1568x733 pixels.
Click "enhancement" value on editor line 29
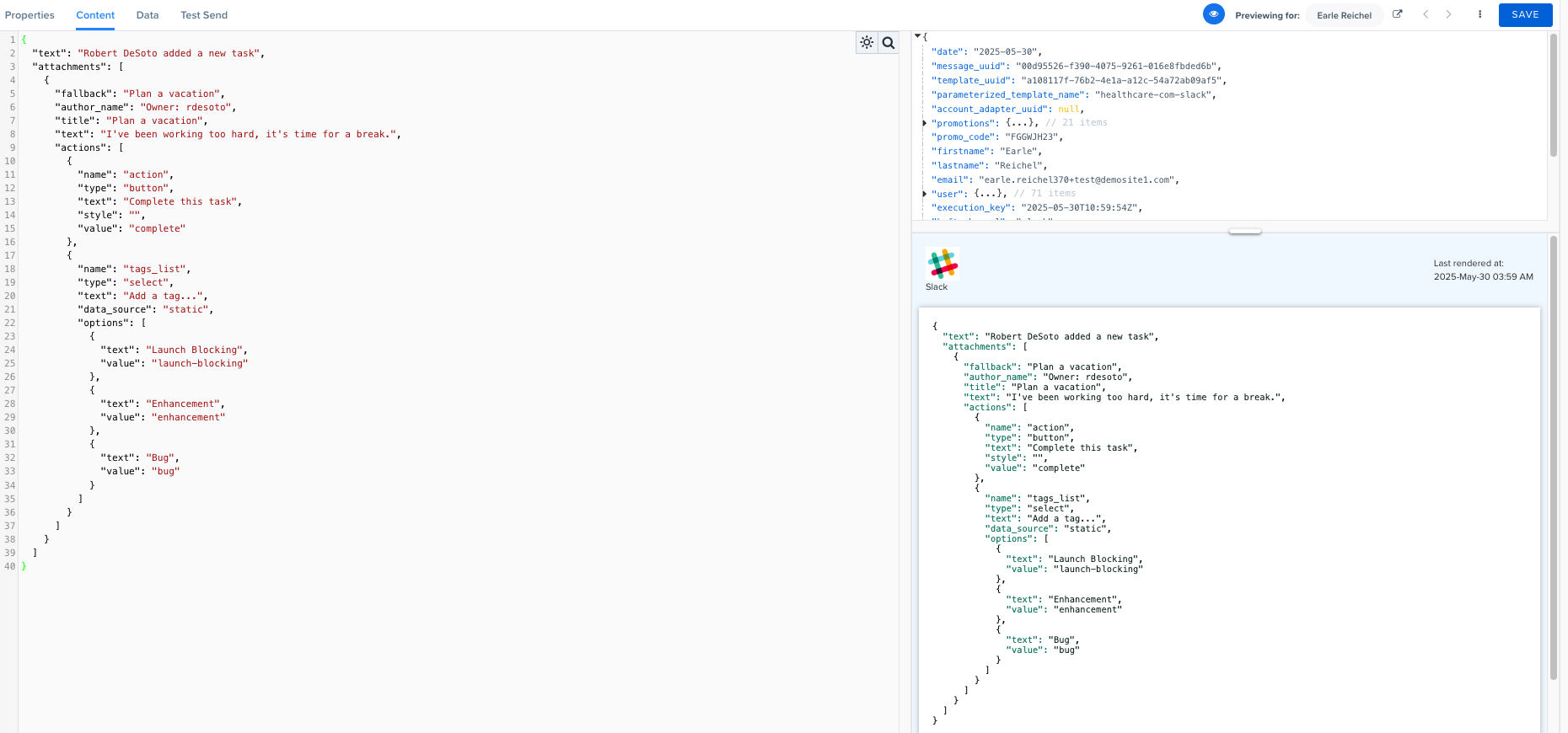point(189,417)
